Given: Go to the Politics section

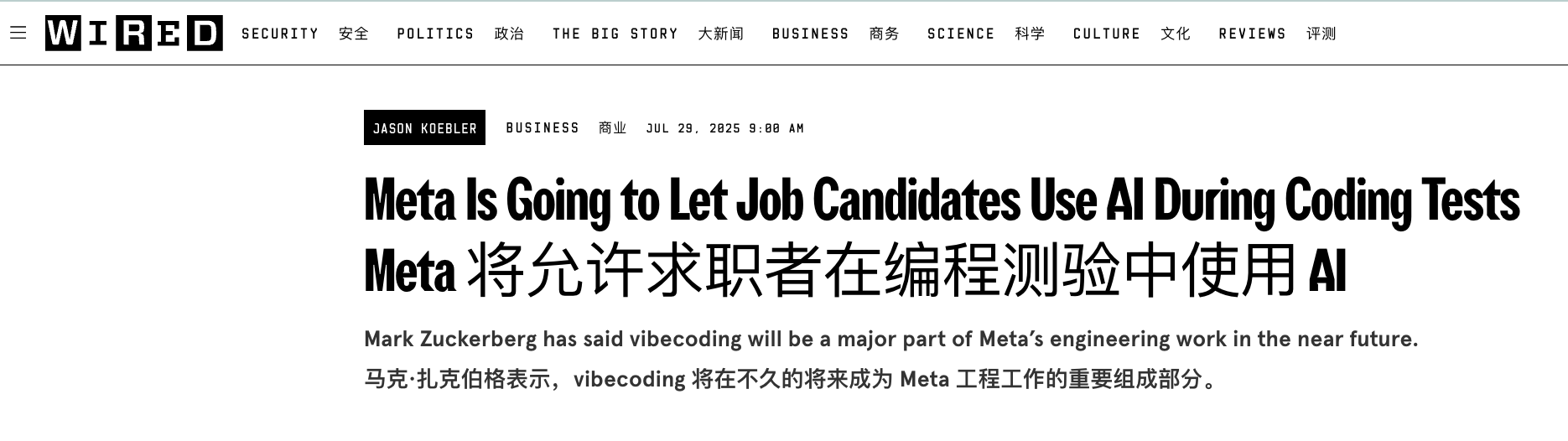Looking at the screenshot, I should coord(435,34).
